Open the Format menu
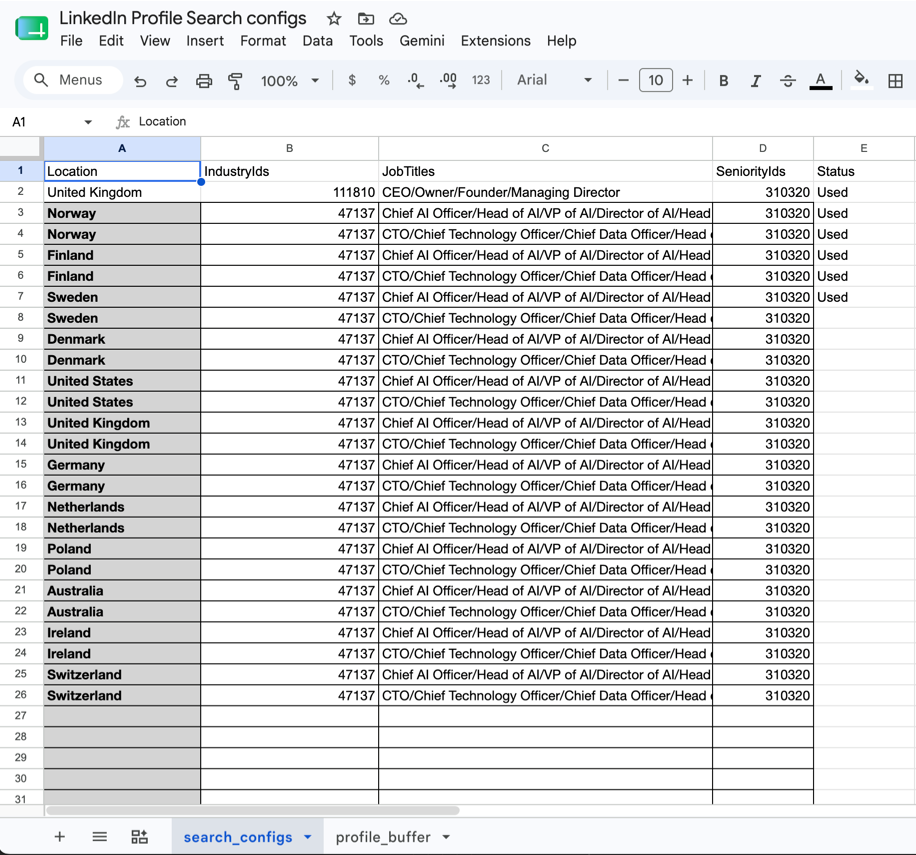This screenshot has height=855, width=916. (x=263, y=41)
